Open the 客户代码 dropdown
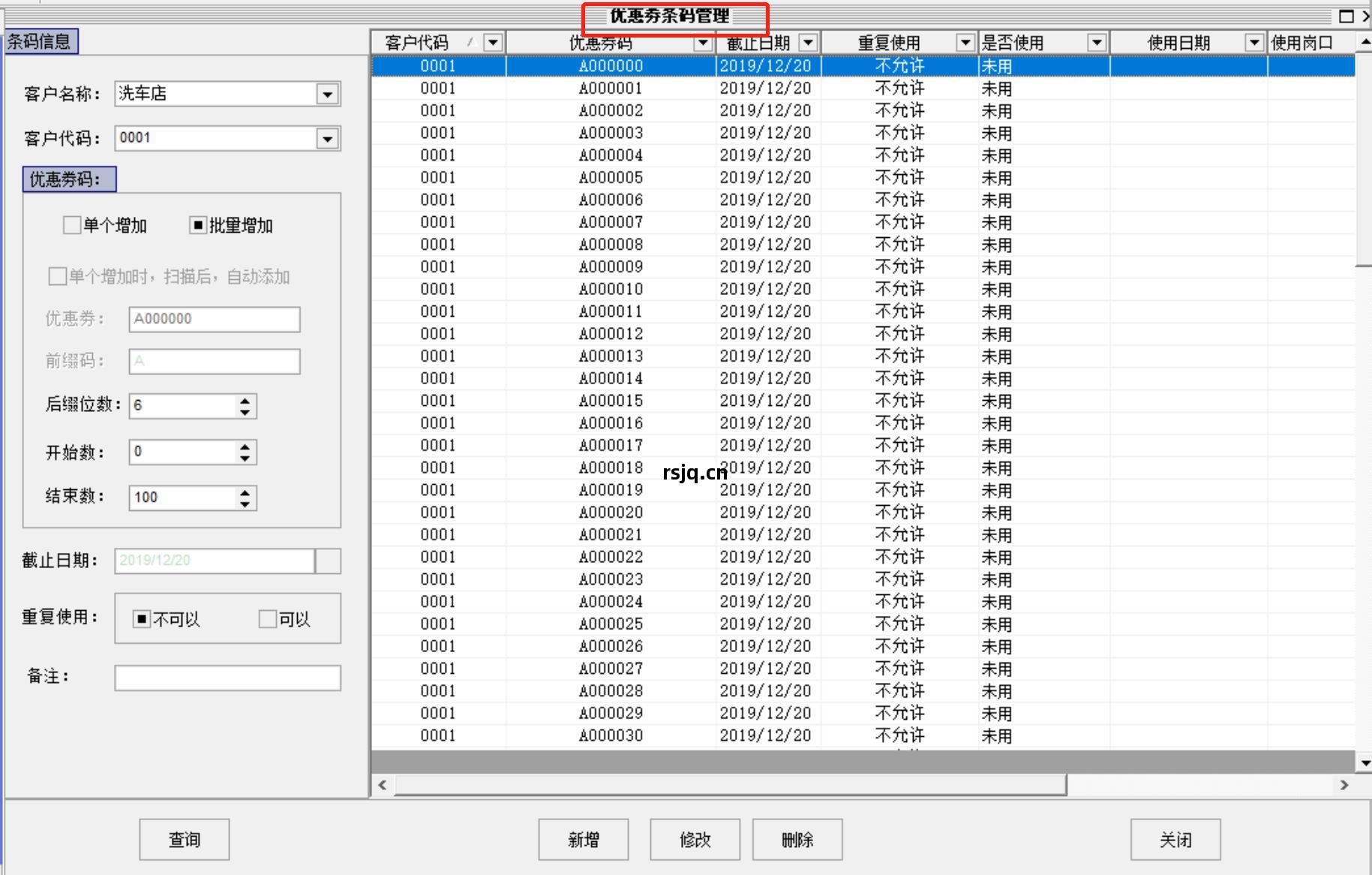 coord(328,138)
